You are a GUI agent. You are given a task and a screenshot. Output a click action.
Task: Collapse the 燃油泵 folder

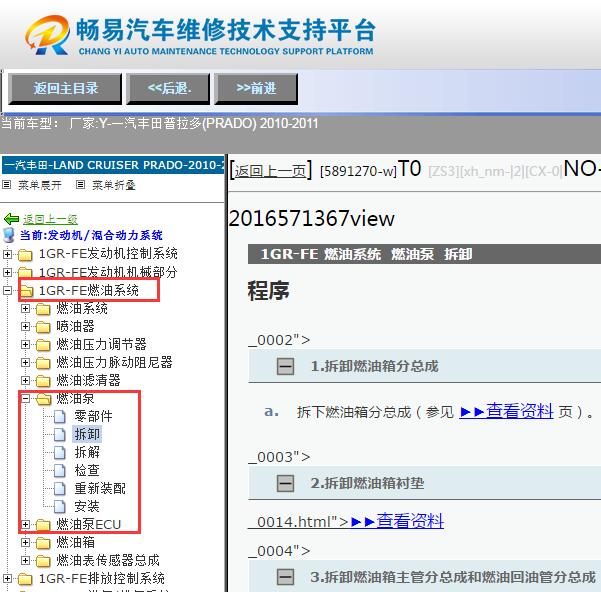pyautogui.click(x=25, y=398)
